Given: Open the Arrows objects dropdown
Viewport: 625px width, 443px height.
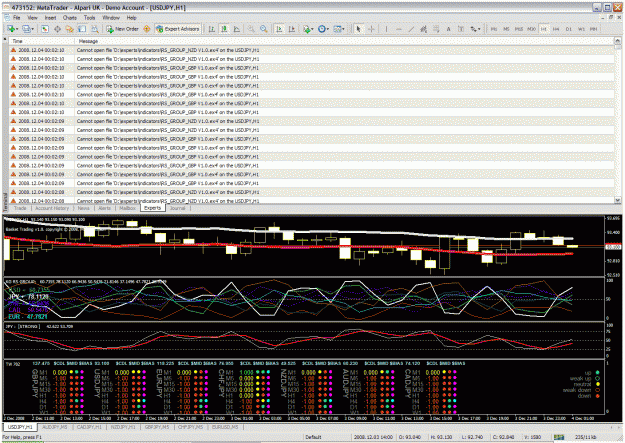Looking at the screenshot, I should (475, 29).
